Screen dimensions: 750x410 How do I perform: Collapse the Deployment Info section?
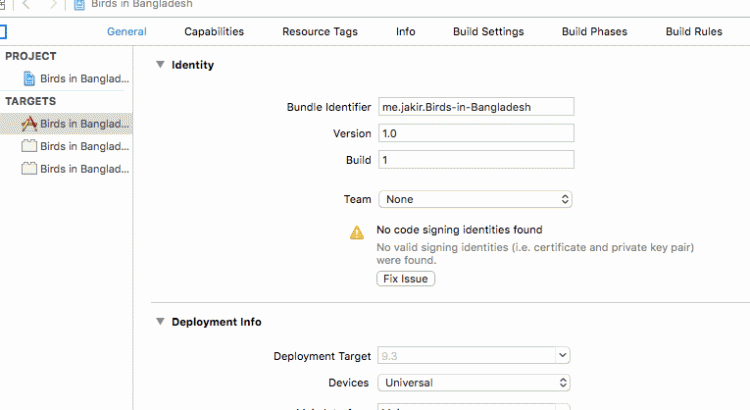point(159,322)
